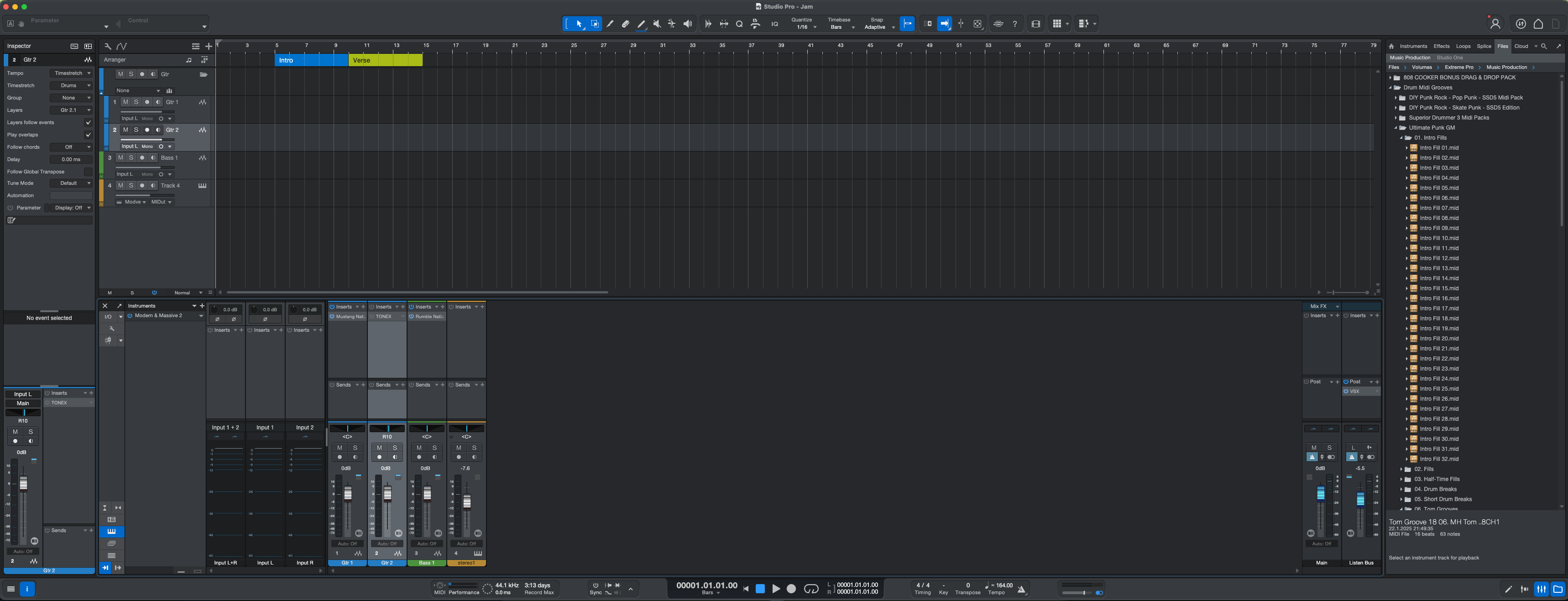This screenshot has width=1568, height=601.
Task: Open the Loops tab in the browser
Action: pyautogui.click(x=1463, y=46)
